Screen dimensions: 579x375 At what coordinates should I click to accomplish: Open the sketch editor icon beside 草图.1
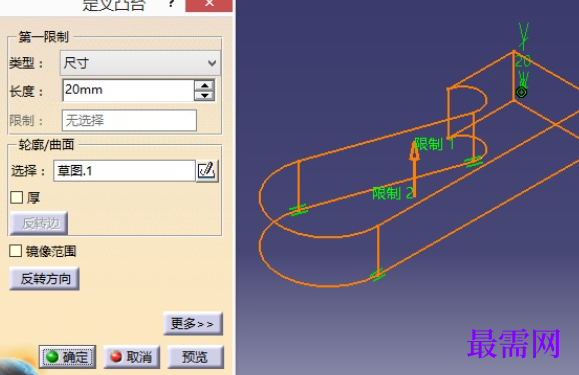point(208,171)
